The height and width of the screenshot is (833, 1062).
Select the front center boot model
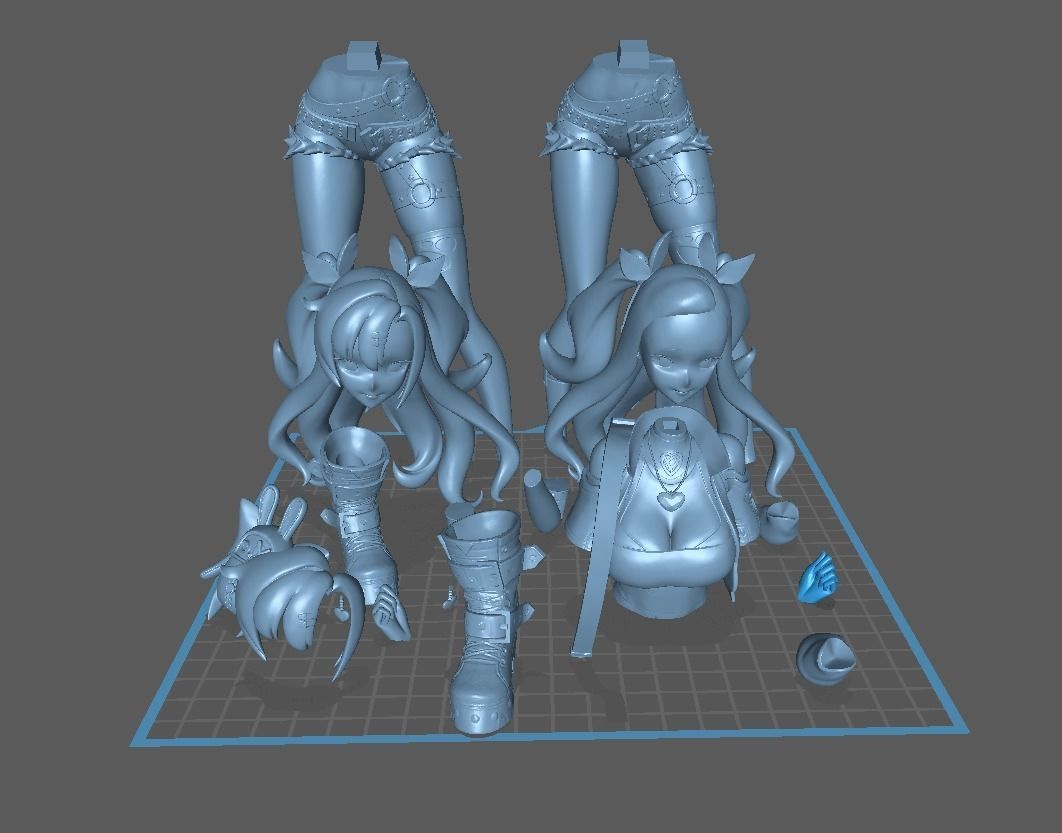pyautogui.click(x=486, y=623)
